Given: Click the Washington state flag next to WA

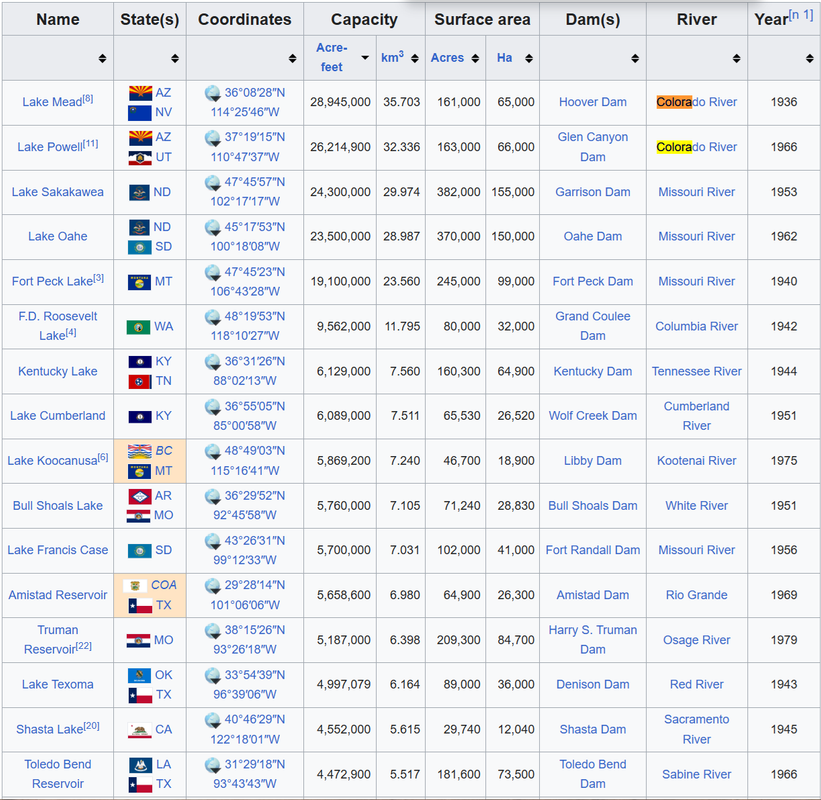Looking at the screenshot, I should (x=139, y=327).
